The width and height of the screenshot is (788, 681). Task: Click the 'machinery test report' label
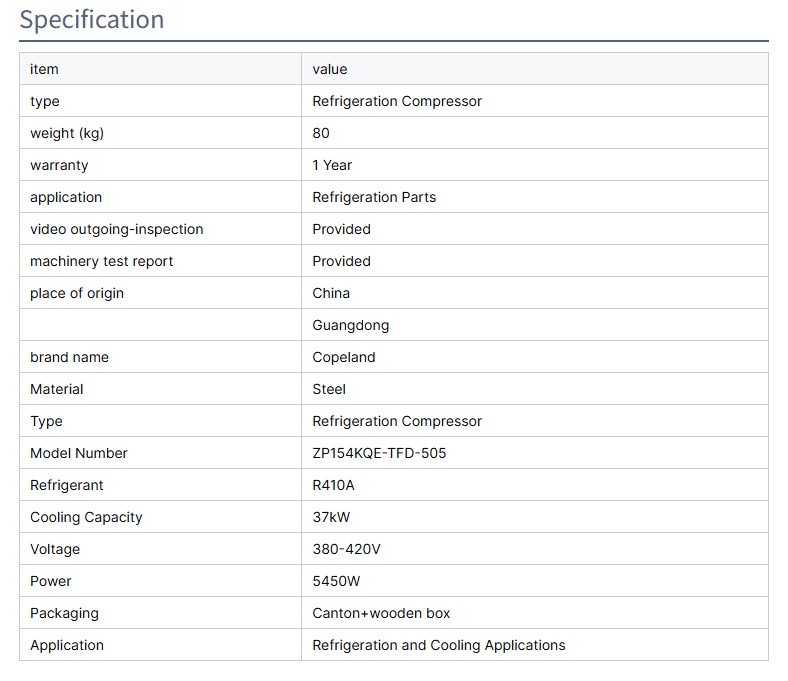(x=101, y=261)
